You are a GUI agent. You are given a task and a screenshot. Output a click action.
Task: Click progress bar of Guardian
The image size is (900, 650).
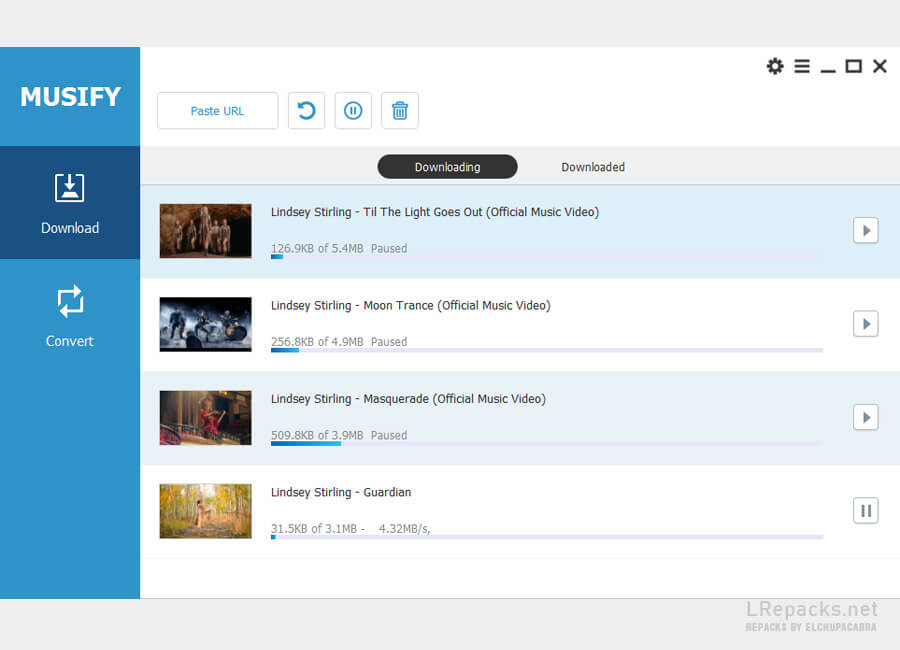[x=547, y=537]
